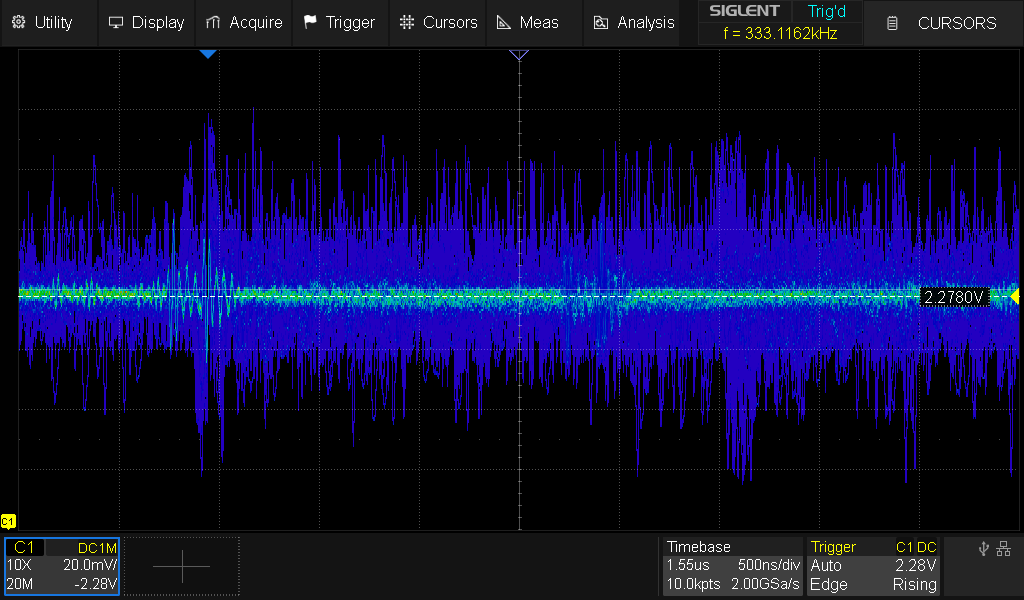Select the yellow trigger level arrow
The width and height of the screenshot is (1024, 600).
(1014, 296)
